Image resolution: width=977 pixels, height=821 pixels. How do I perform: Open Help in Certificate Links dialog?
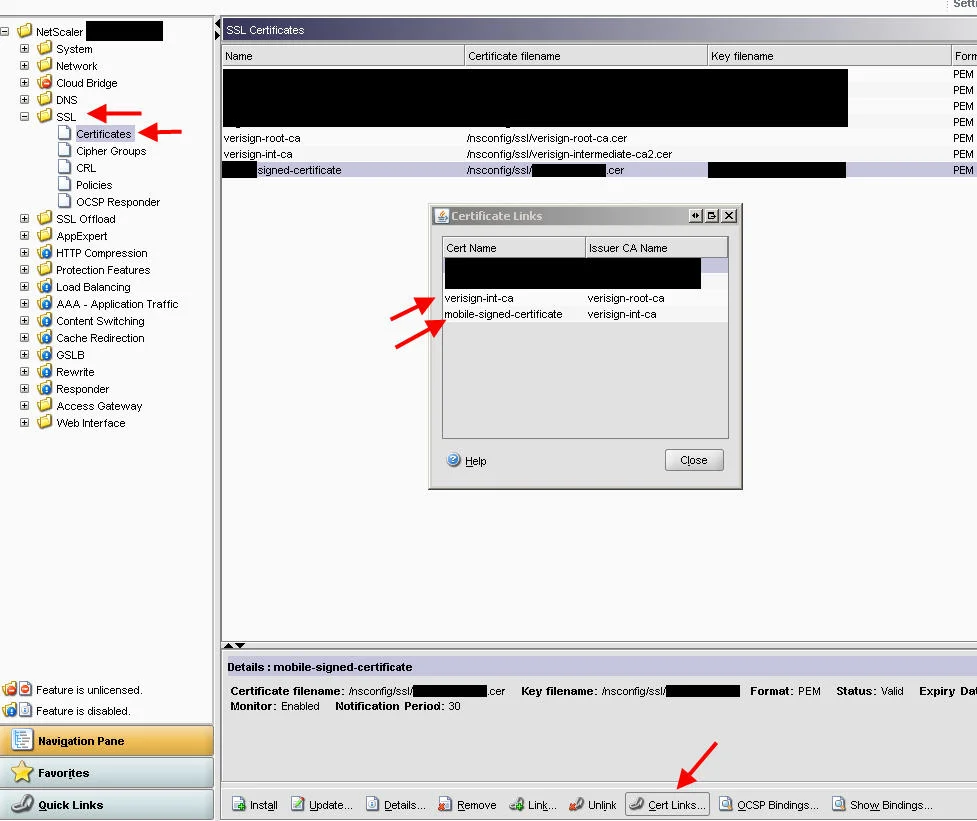(467, 460)
